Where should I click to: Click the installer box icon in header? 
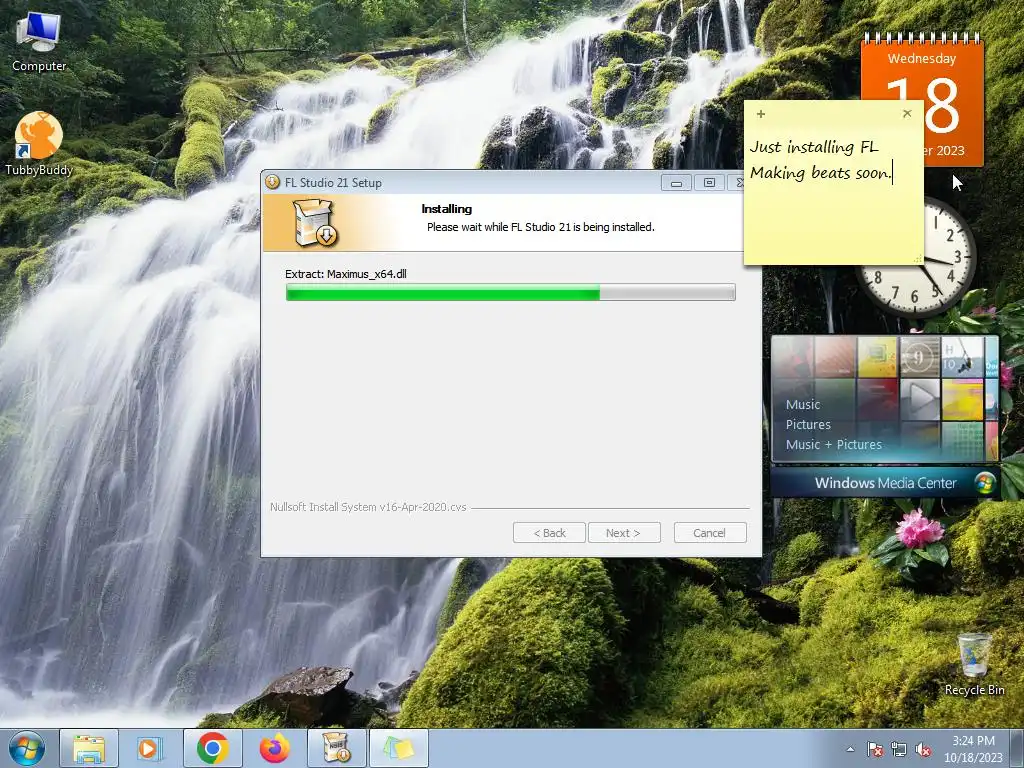pyautogui.click(x=315, y=222)
